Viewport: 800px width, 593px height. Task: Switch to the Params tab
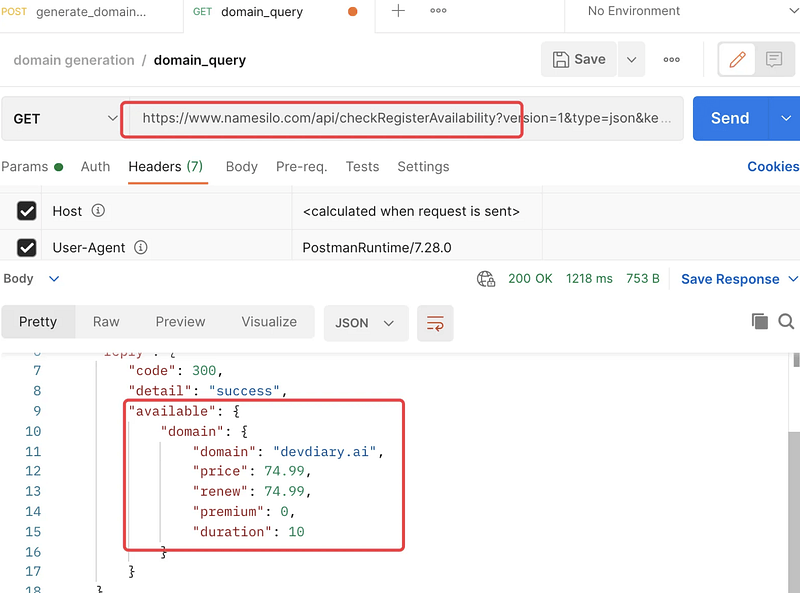(24, 167)
